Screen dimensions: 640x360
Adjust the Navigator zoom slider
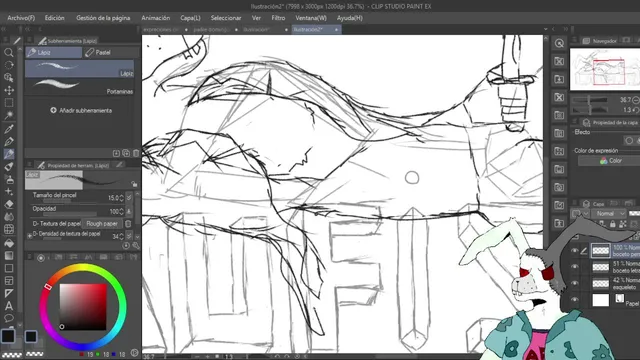(x=590, y=100)
